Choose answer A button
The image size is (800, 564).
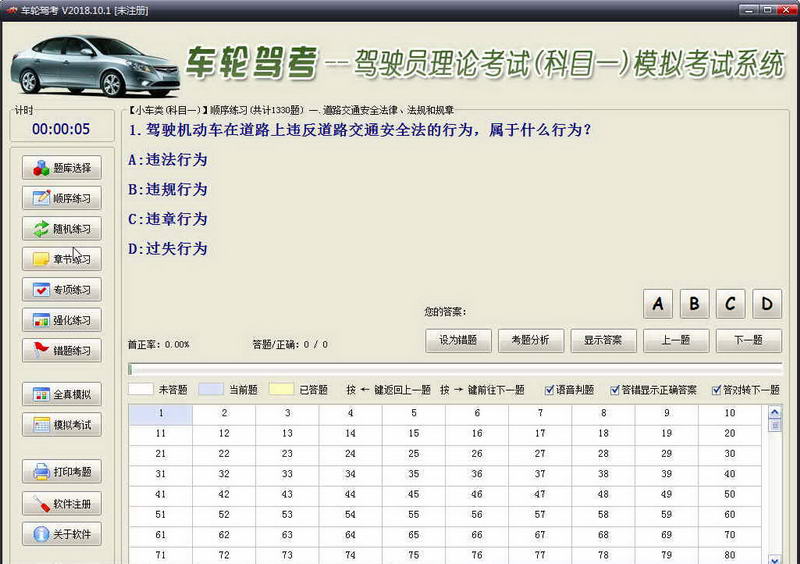[658, 304]
